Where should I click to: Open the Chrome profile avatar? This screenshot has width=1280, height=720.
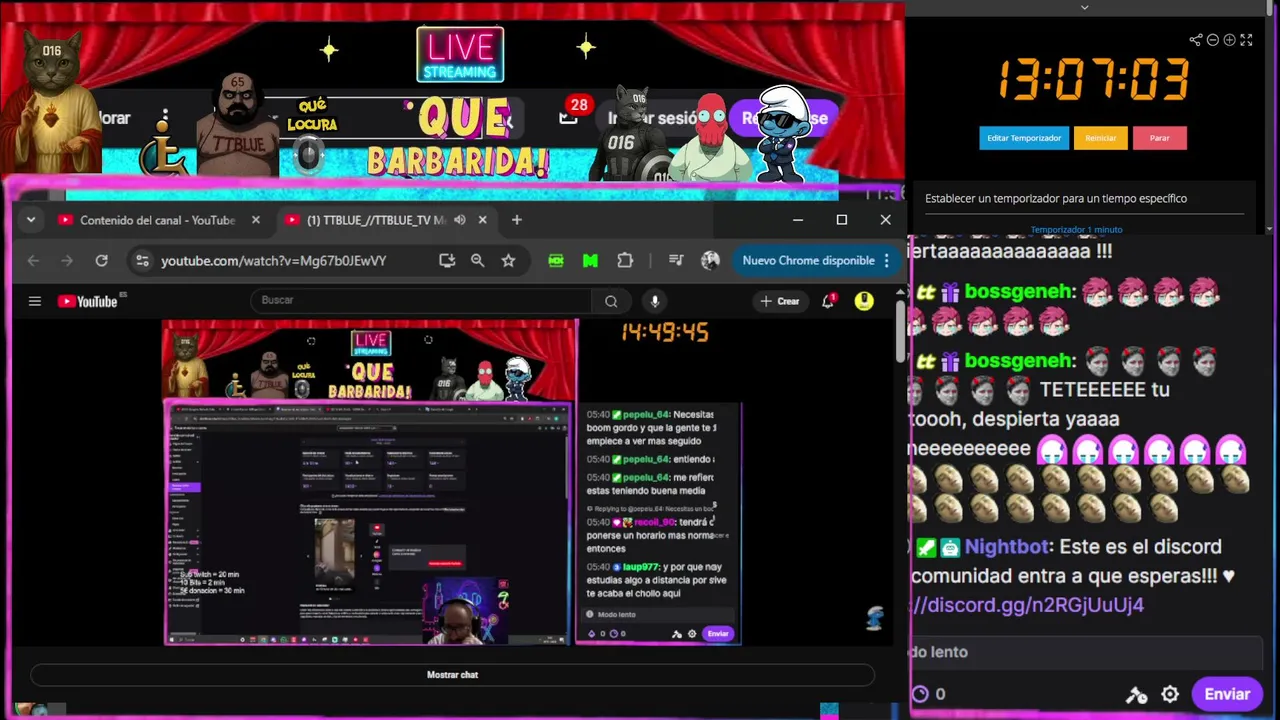click(x=710, y=260)
